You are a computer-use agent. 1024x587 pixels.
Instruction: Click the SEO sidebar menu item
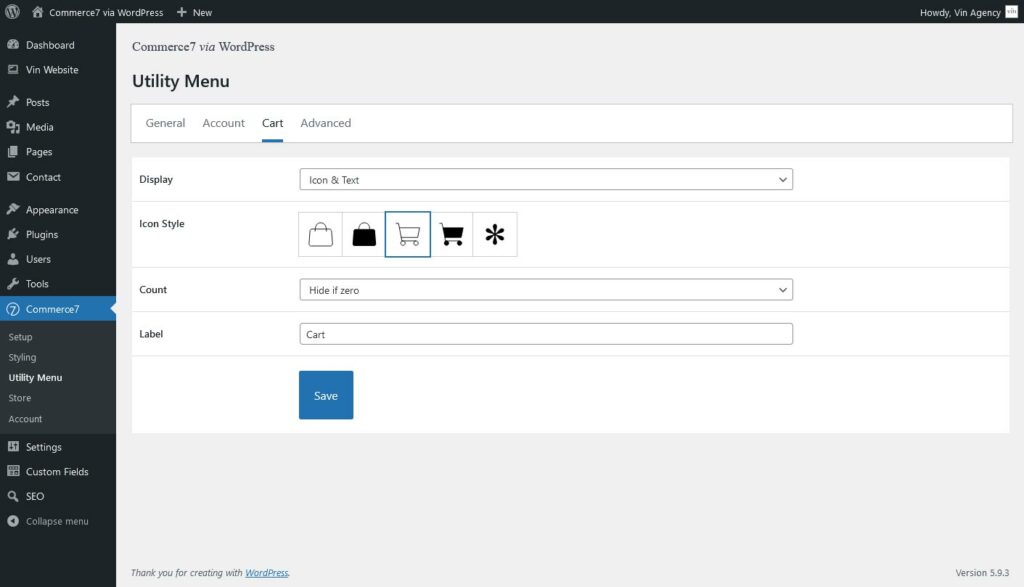(x=31, y=496)
